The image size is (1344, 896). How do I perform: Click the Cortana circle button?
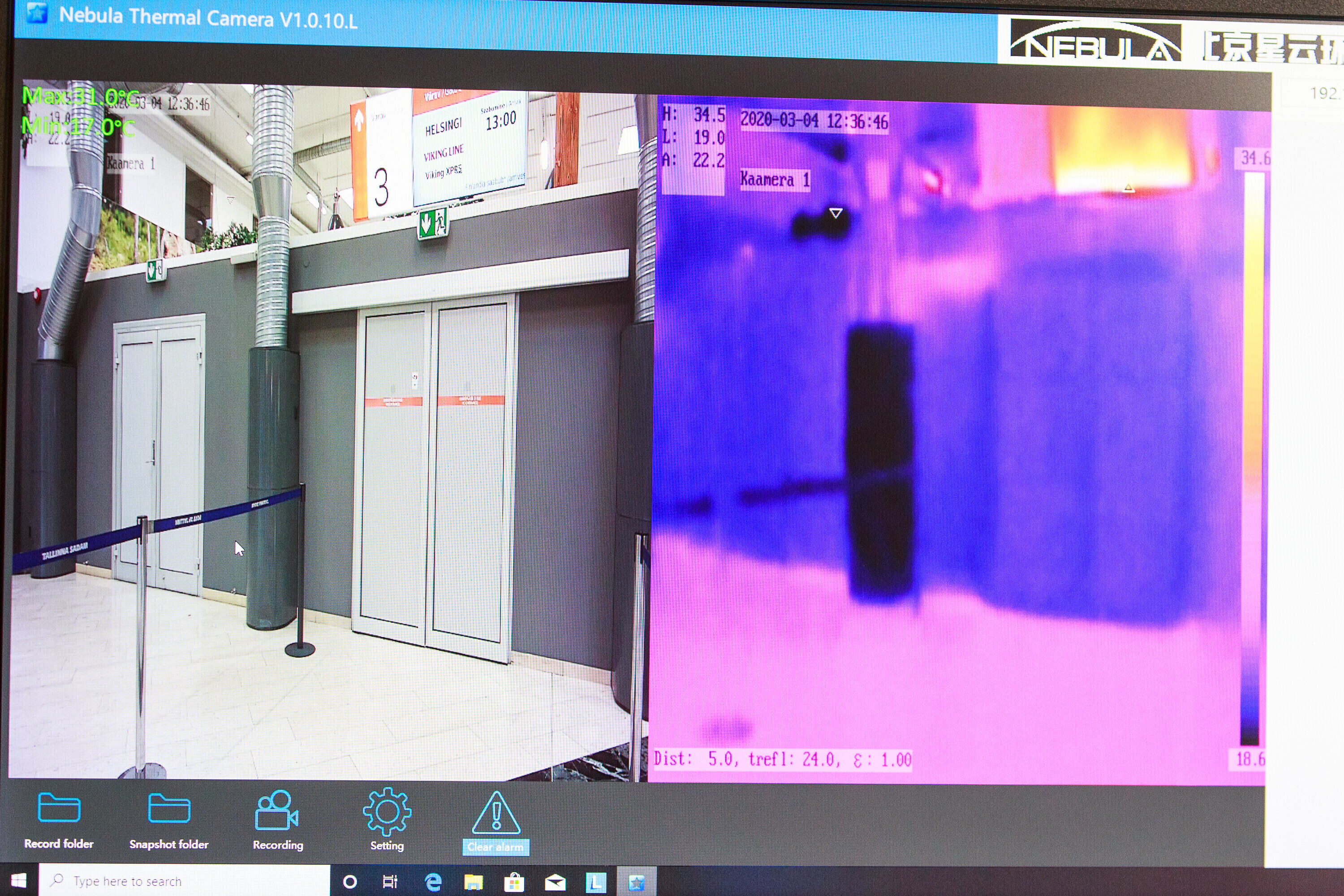click(x=350, y=882)
